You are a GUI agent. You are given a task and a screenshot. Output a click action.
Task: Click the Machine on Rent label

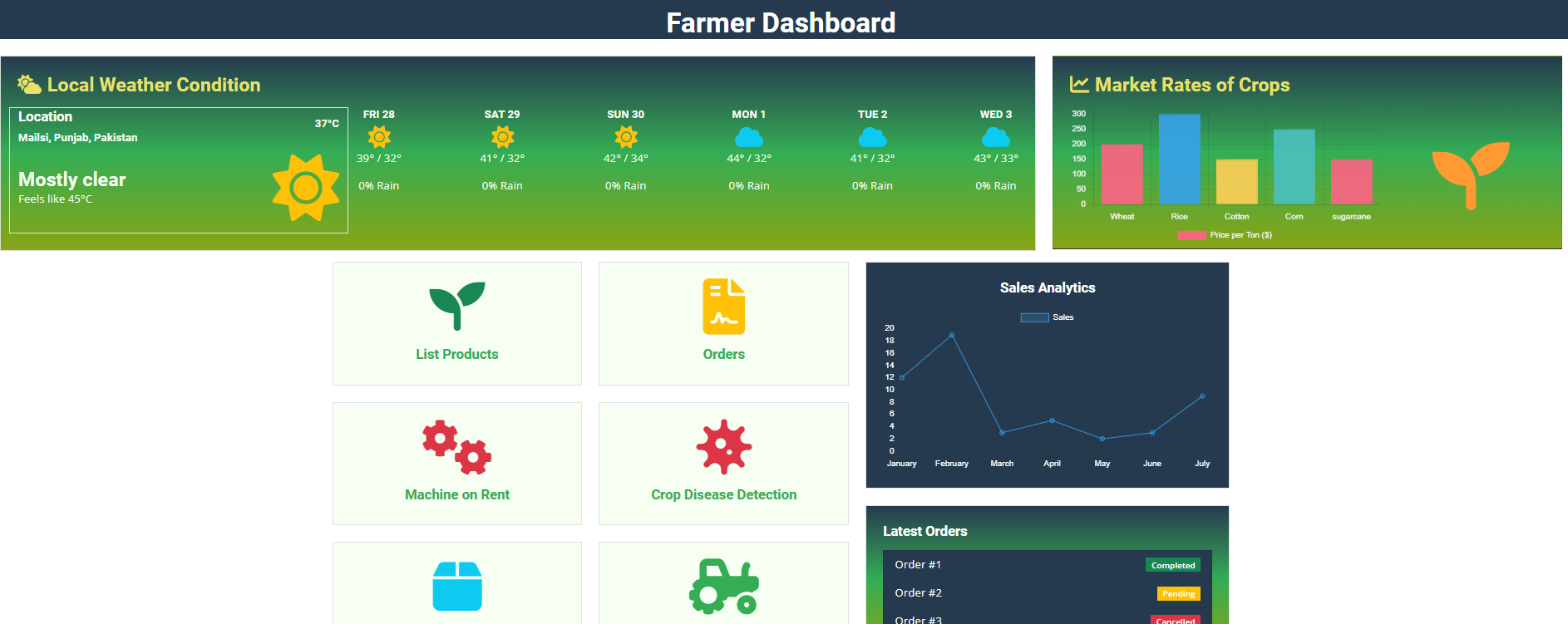[x=456, y=494]
